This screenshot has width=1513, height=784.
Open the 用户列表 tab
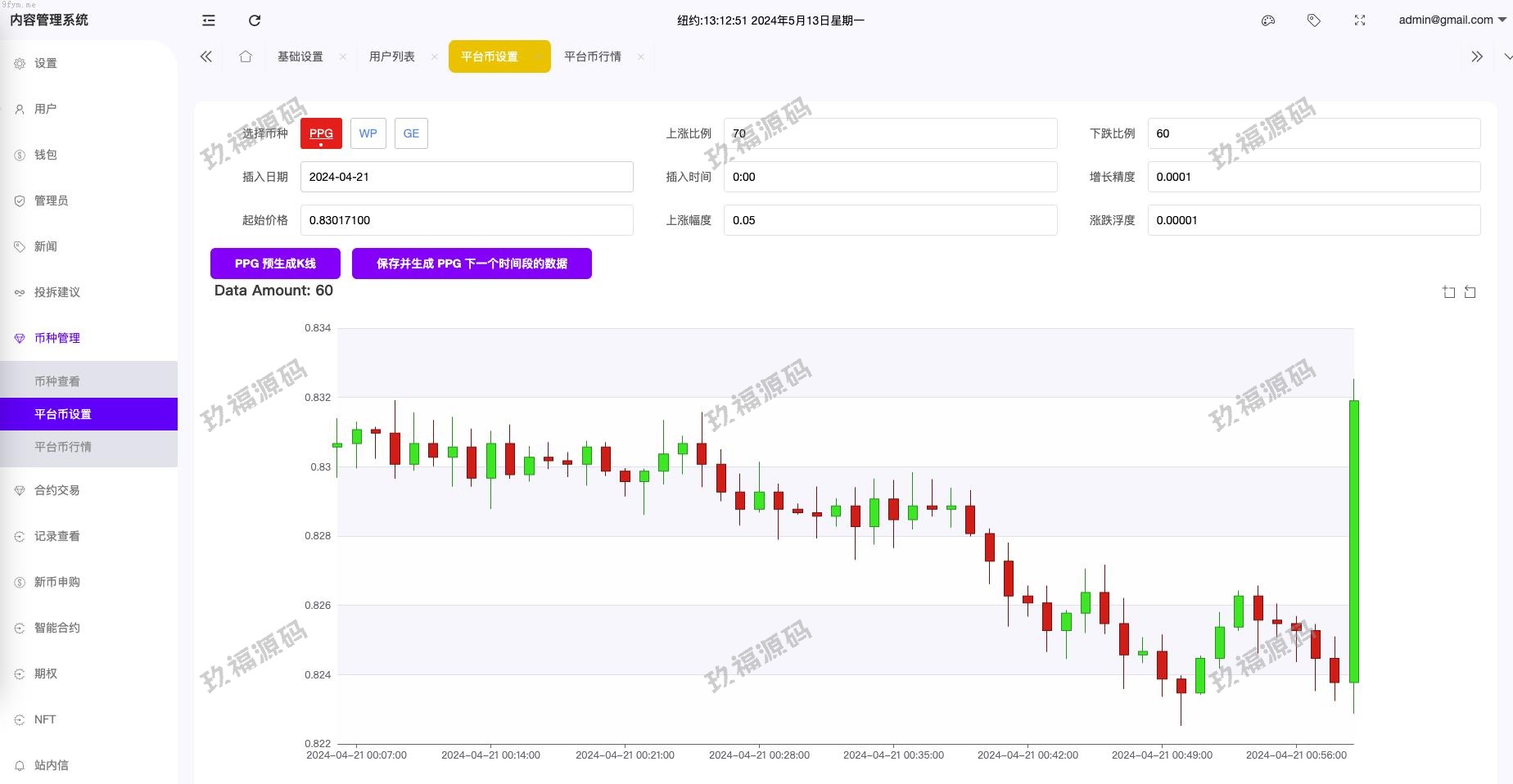click(x=392, y=56)
